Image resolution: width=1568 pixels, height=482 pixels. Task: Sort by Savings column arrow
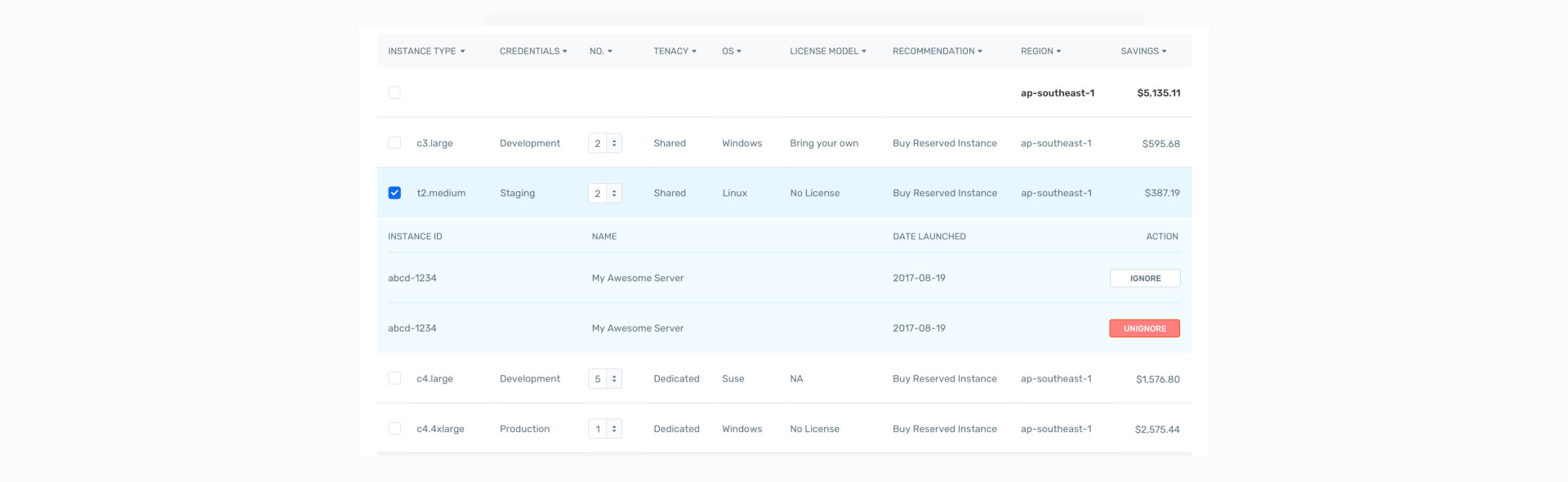1164,51
